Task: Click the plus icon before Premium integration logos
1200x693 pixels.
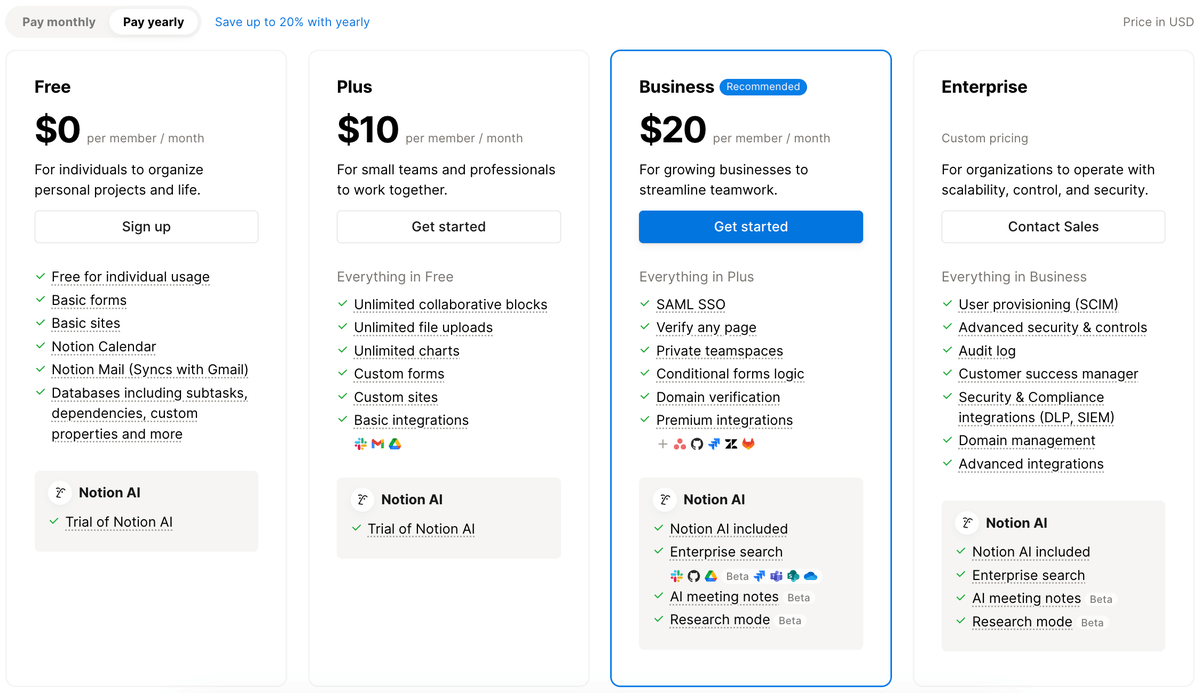Action: pyautogui.click(x=663, y=444)
